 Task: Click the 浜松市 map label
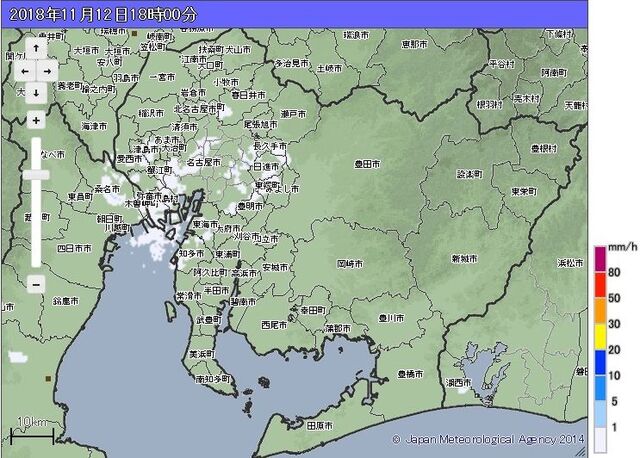pyautogui.click(x=570, y=263)
